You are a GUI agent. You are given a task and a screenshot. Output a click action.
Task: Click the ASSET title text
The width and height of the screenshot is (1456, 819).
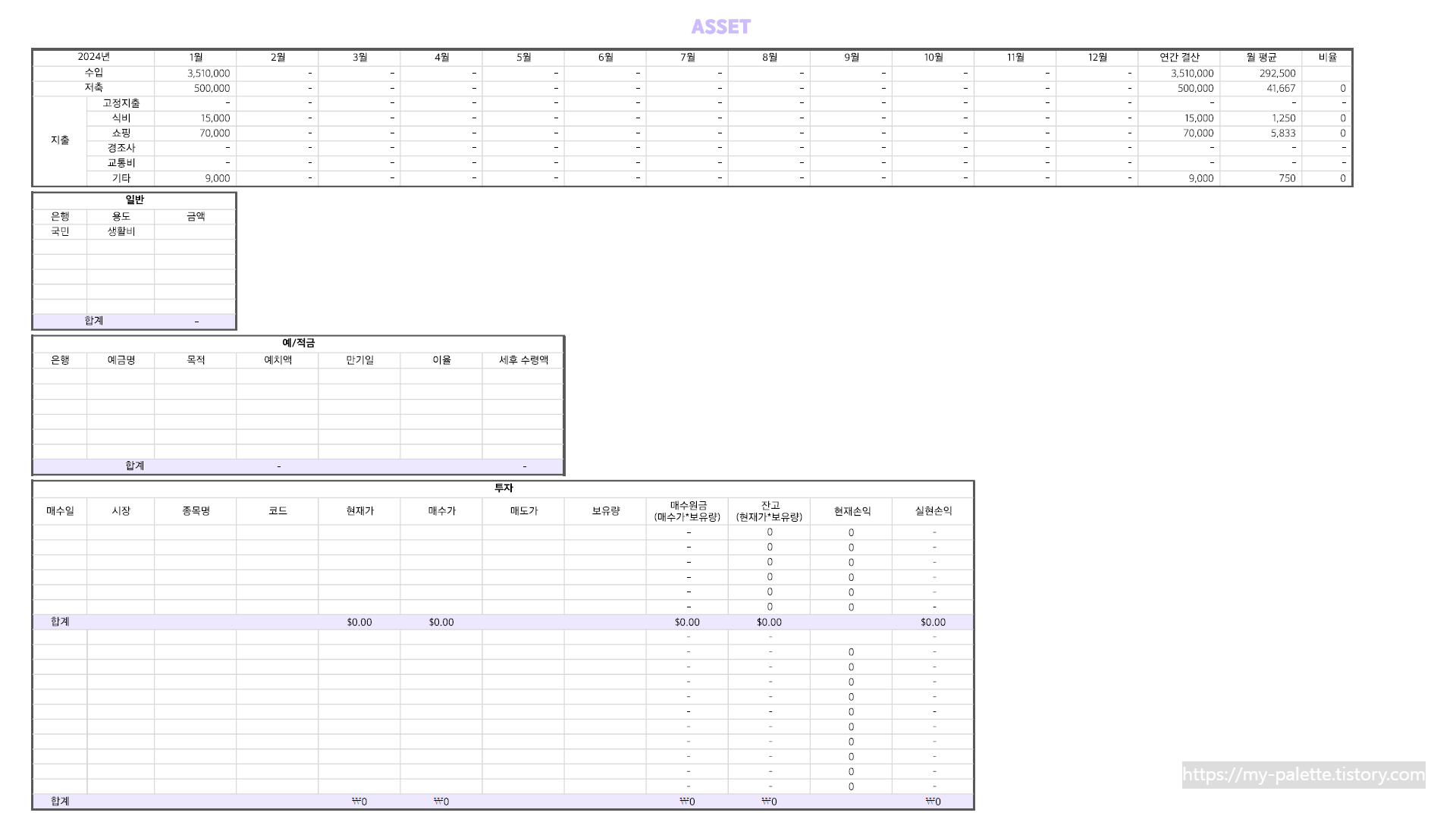click(720, 27)
